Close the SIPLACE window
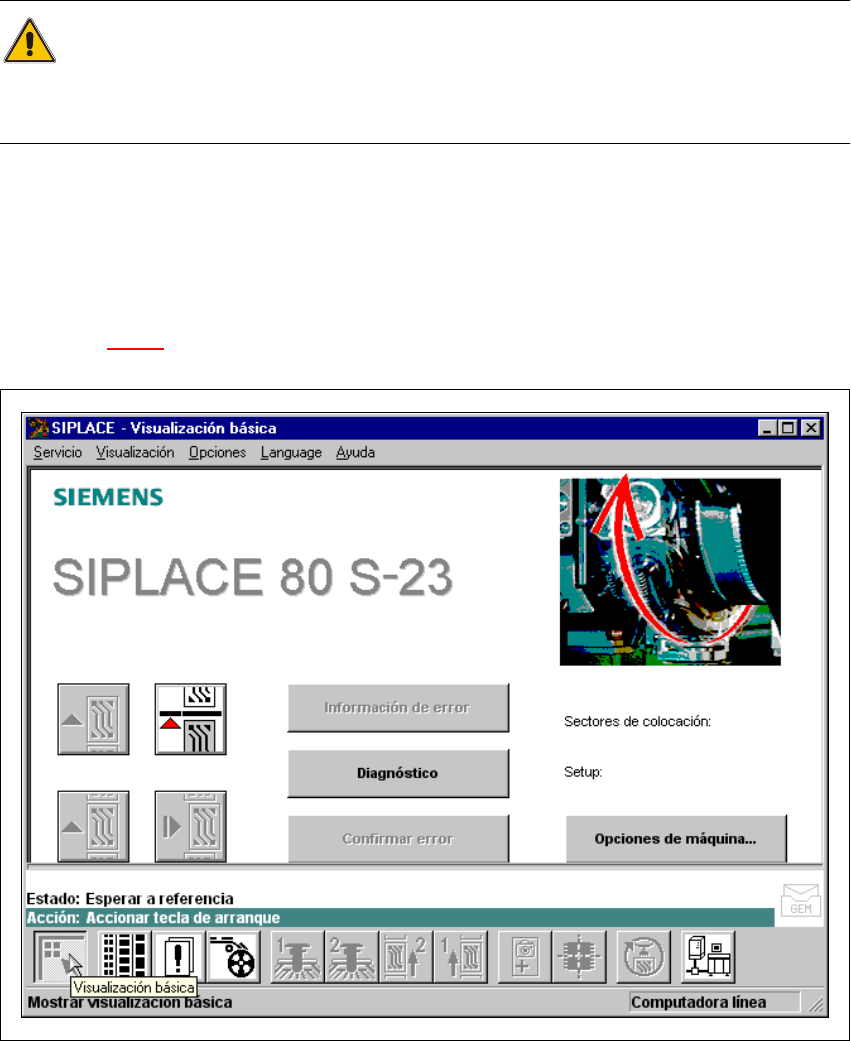This screenshot has height=1041, width=851. (811, 428)
